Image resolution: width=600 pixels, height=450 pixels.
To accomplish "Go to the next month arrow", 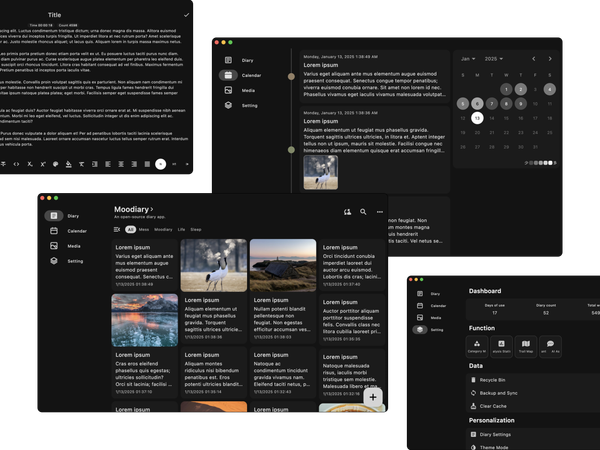I will (x=550, y=59).
